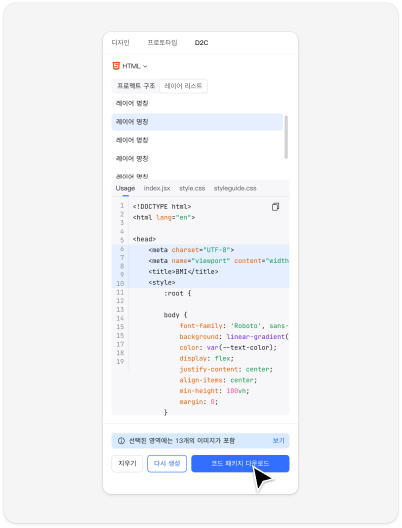The height and width of the screenshot is (528, 402).
Task: Select the highlighted 레이어 명칭 row
Action: click(x=197, y=122)
